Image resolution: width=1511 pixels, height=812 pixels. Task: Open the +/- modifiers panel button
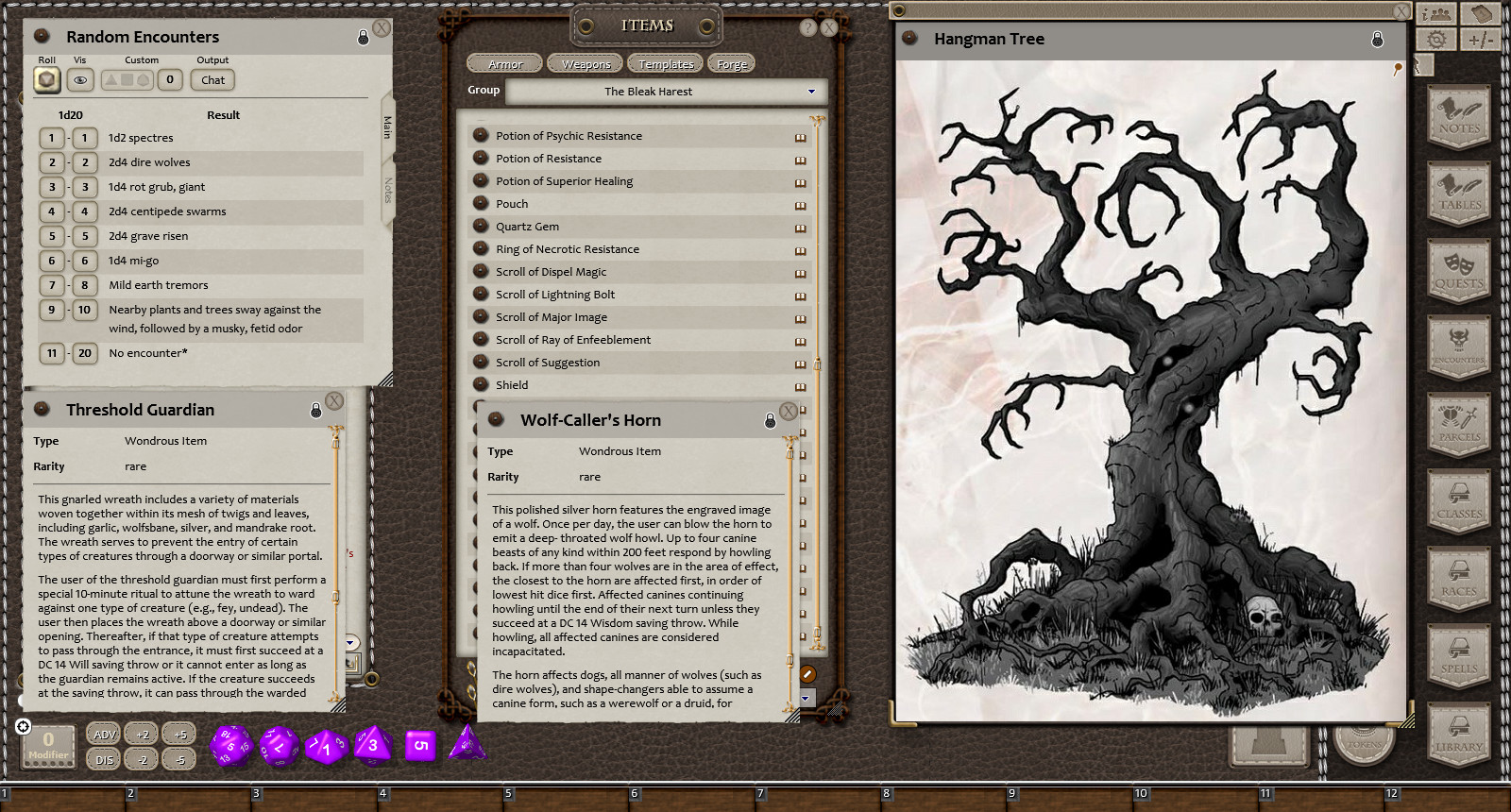click(1481, 40)
